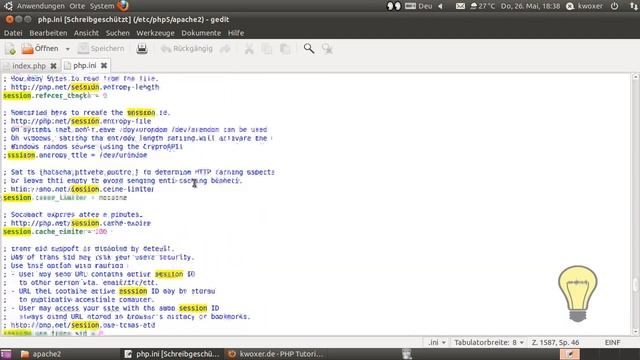This screenshot has width=640, height=360.
Task: Open the Ansicht menu
Action: (86, 33)
